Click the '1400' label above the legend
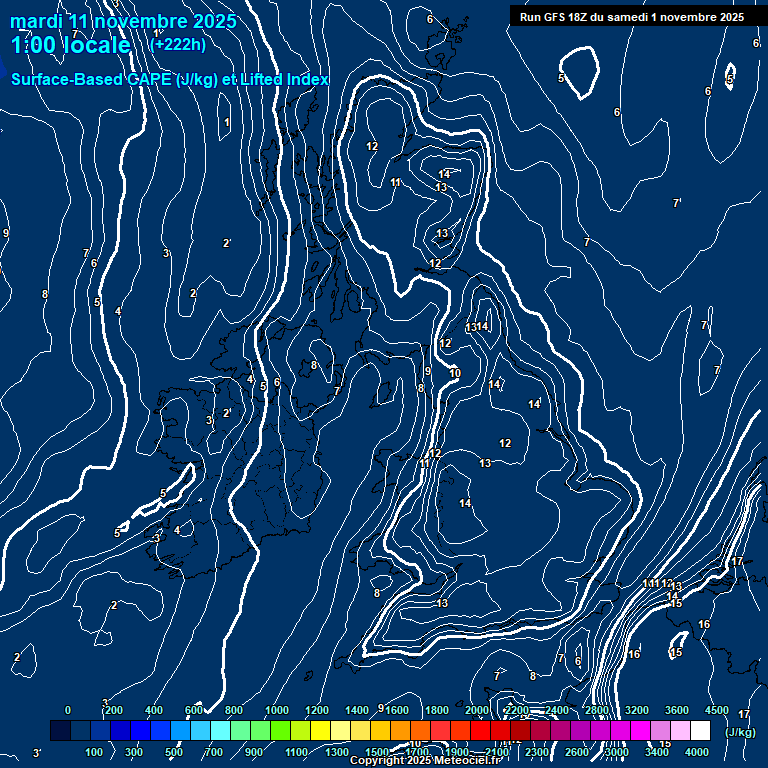The height and width of the screenshot is (768, 768). 357,710
